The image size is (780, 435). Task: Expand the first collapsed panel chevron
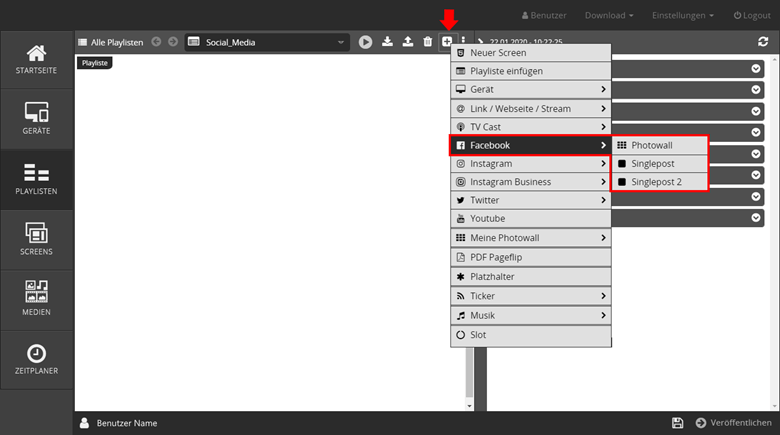(x=756, y=68)
